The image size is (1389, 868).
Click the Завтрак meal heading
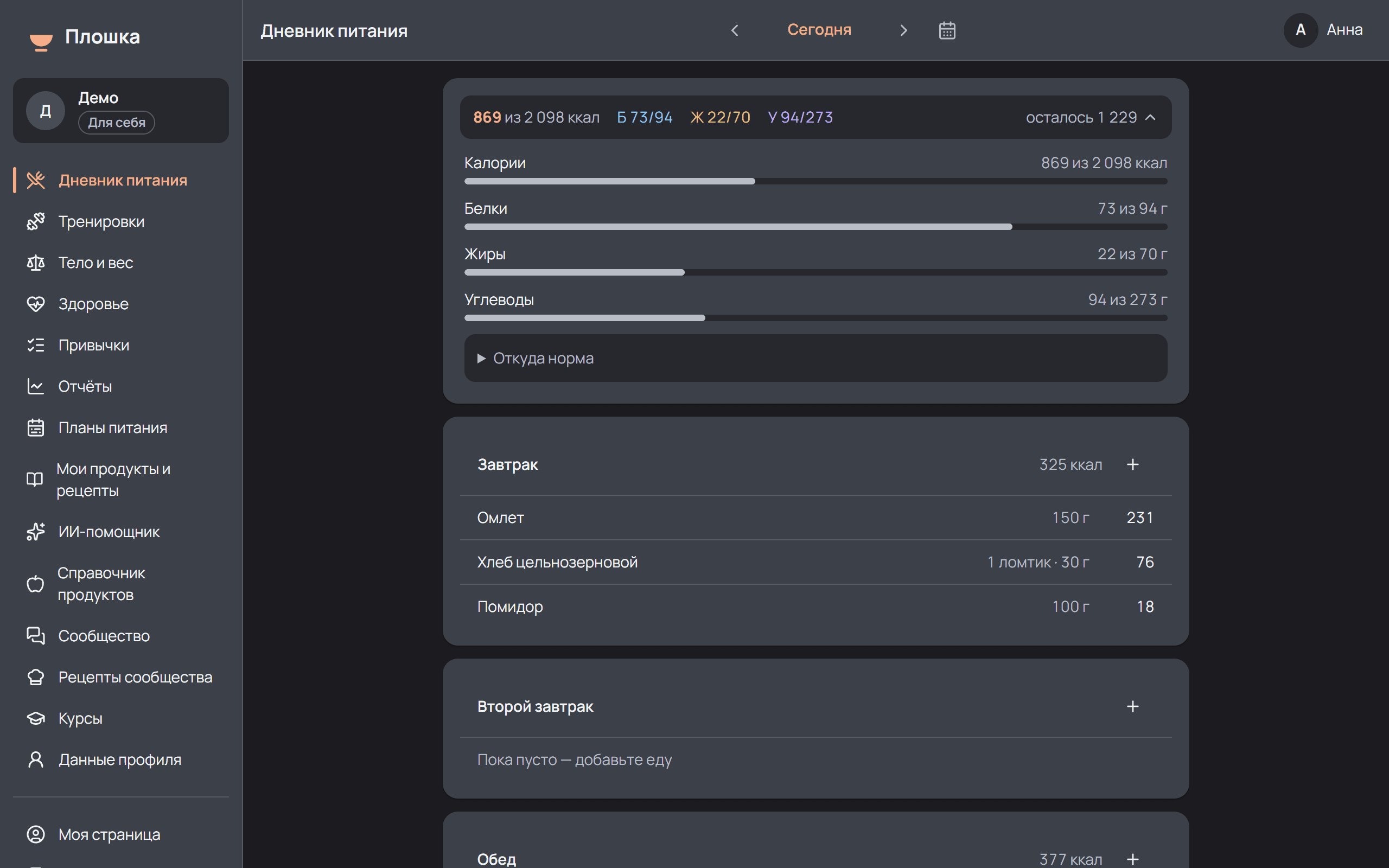(x=507, y=464)
